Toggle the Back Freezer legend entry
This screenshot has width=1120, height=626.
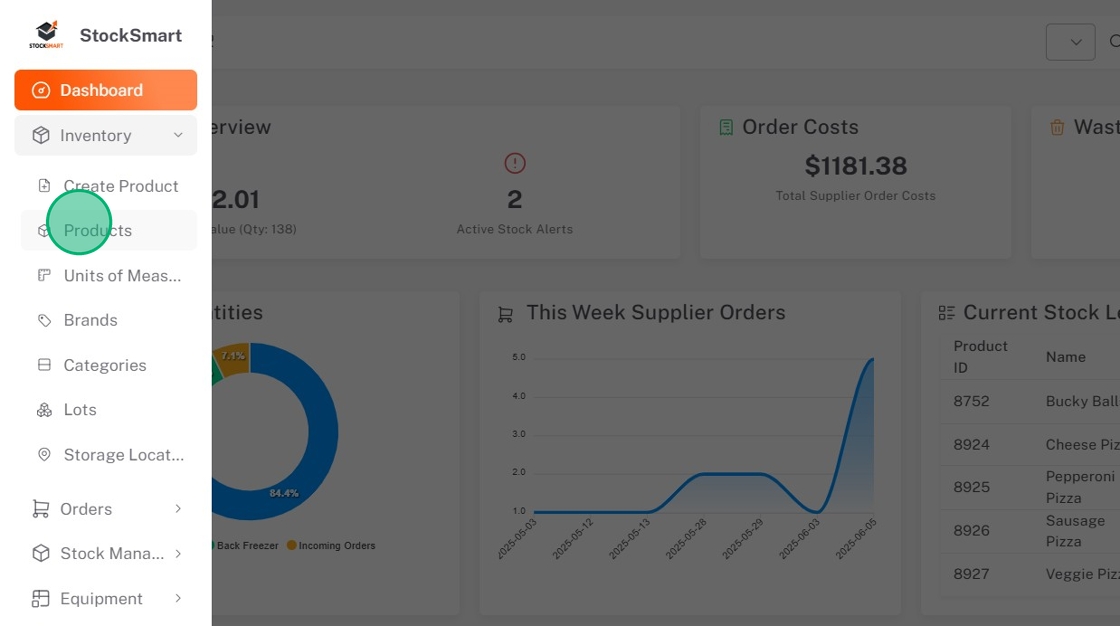coord(245,545)
